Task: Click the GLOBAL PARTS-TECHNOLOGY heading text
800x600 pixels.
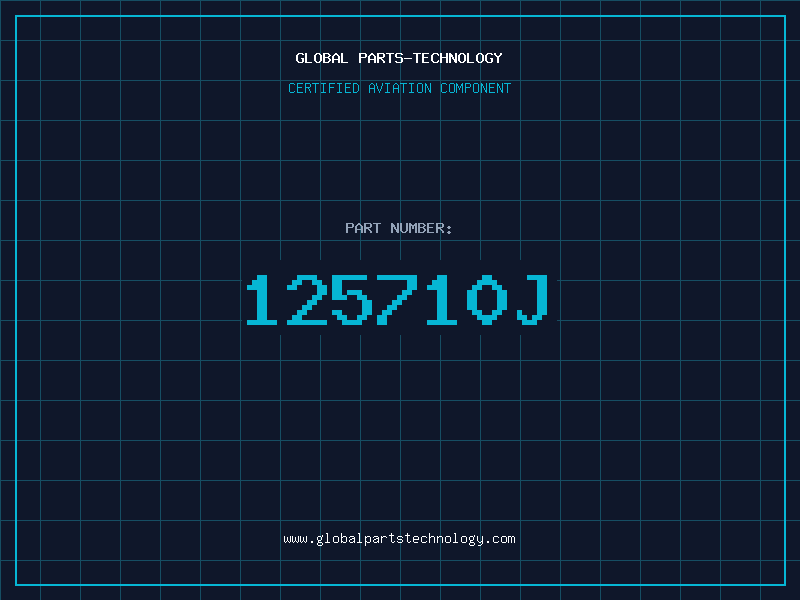Action: point(399,58)
